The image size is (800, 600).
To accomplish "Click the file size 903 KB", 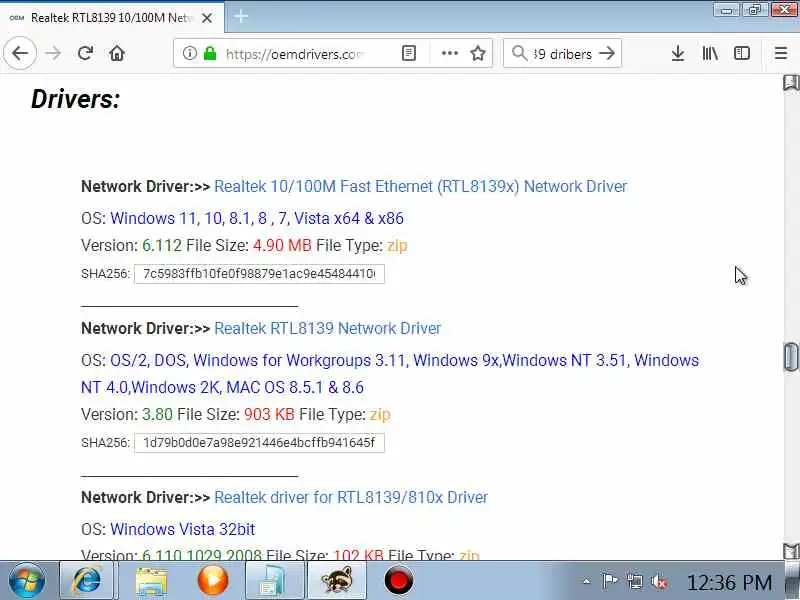I will pos(269,415).
